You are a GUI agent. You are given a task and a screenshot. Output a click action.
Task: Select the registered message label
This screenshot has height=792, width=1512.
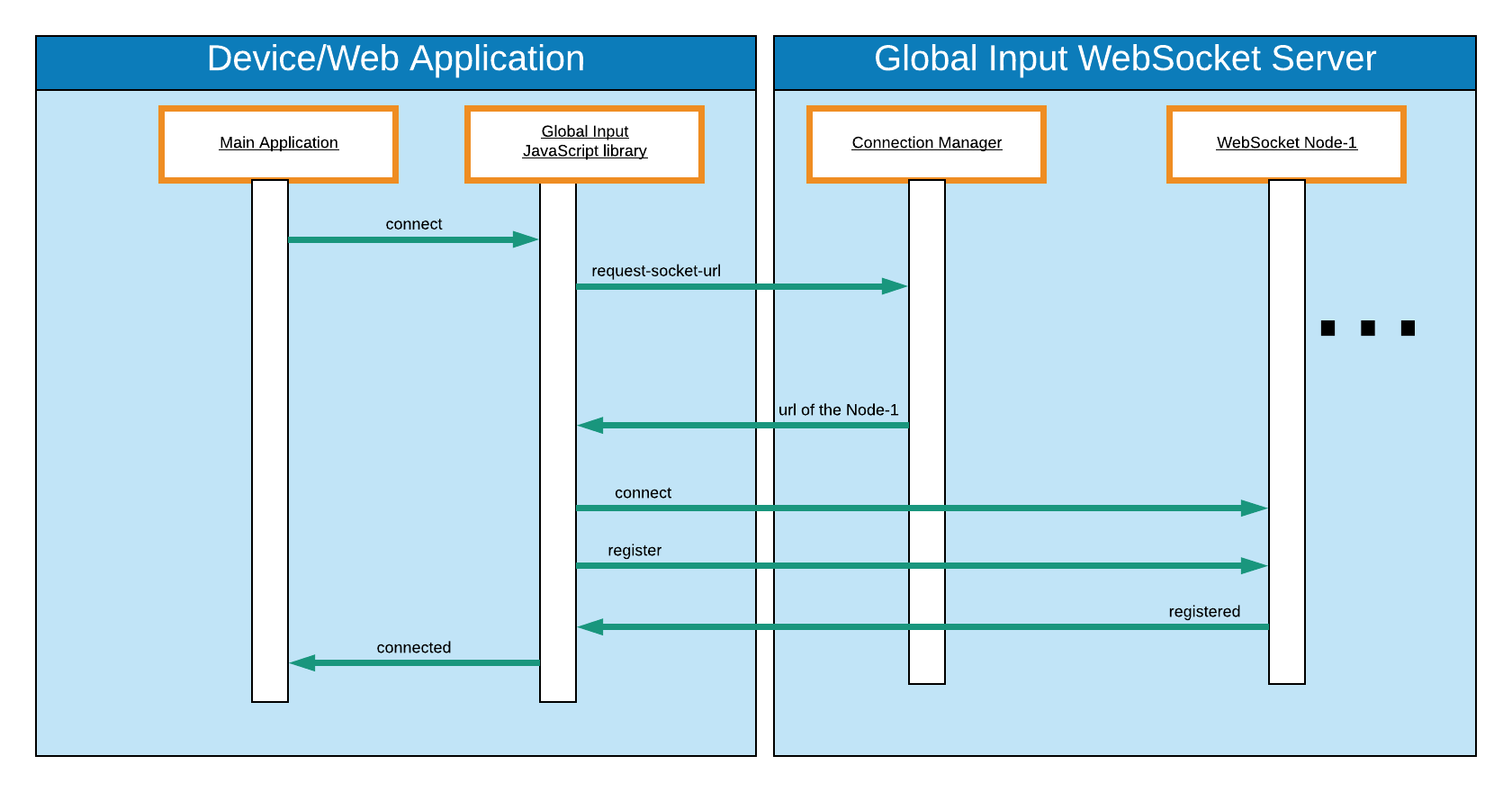[x=1204, y=612]
